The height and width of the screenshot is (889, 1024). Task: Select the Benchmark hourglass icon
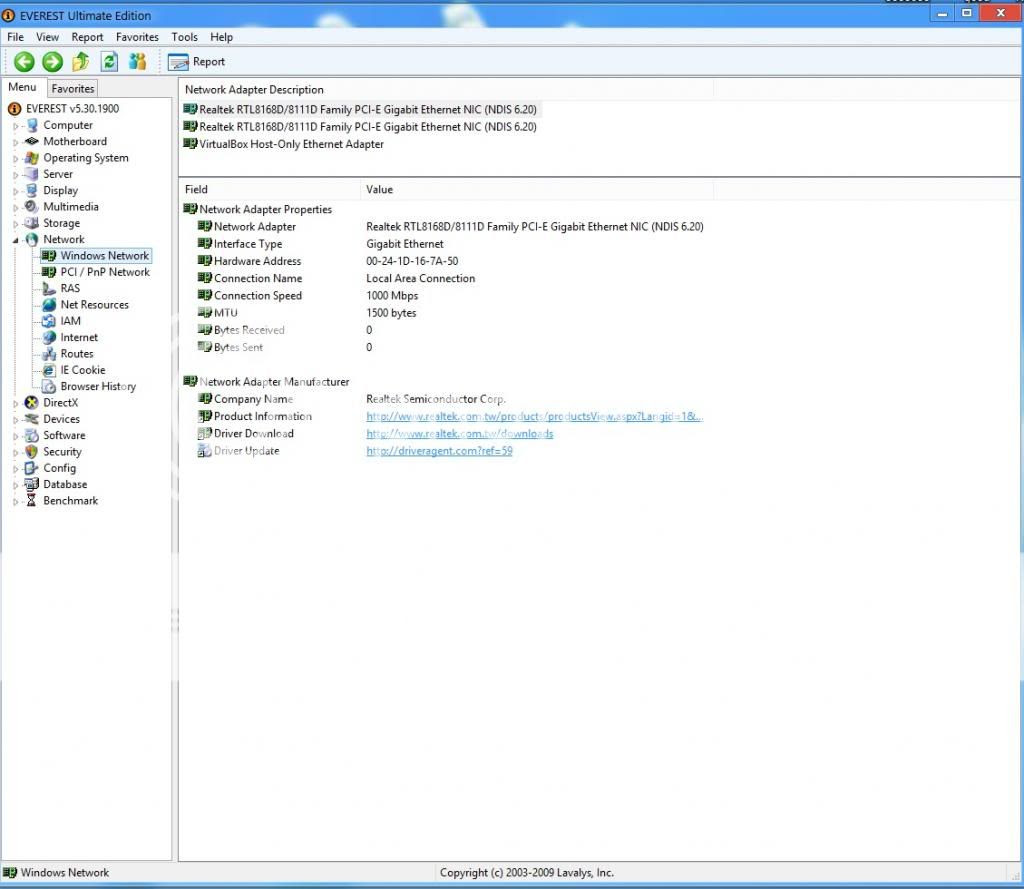click(x=31, y=500)
